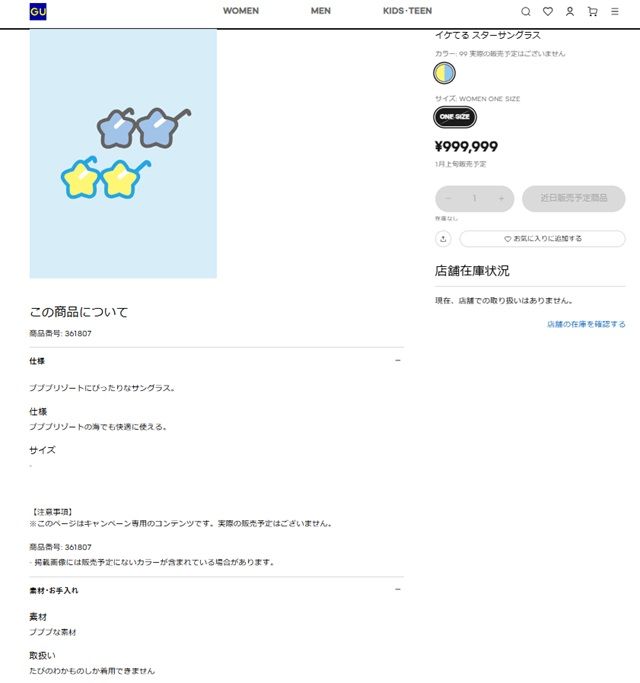Screen dimensions: 640x683
Task: Select the ONE SIZE option
Action: (455, 117)
